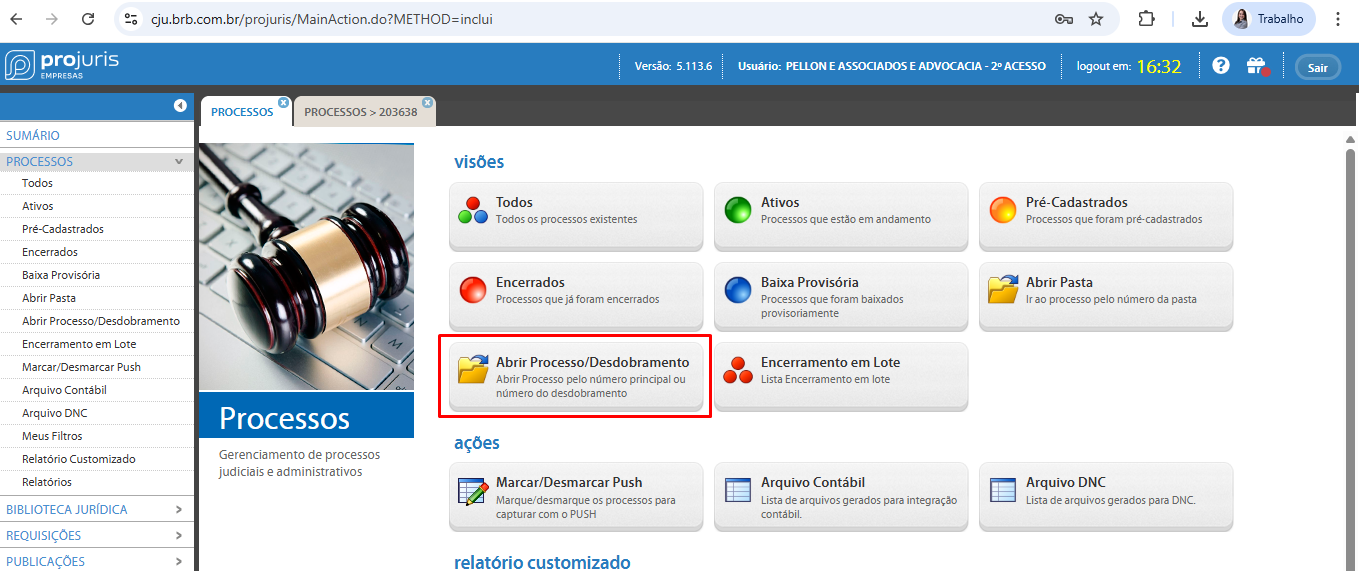Viewport: 1359px width, 571px height.
Task: Click the password key icon in address bar
Action: [x=1064, y=19]
